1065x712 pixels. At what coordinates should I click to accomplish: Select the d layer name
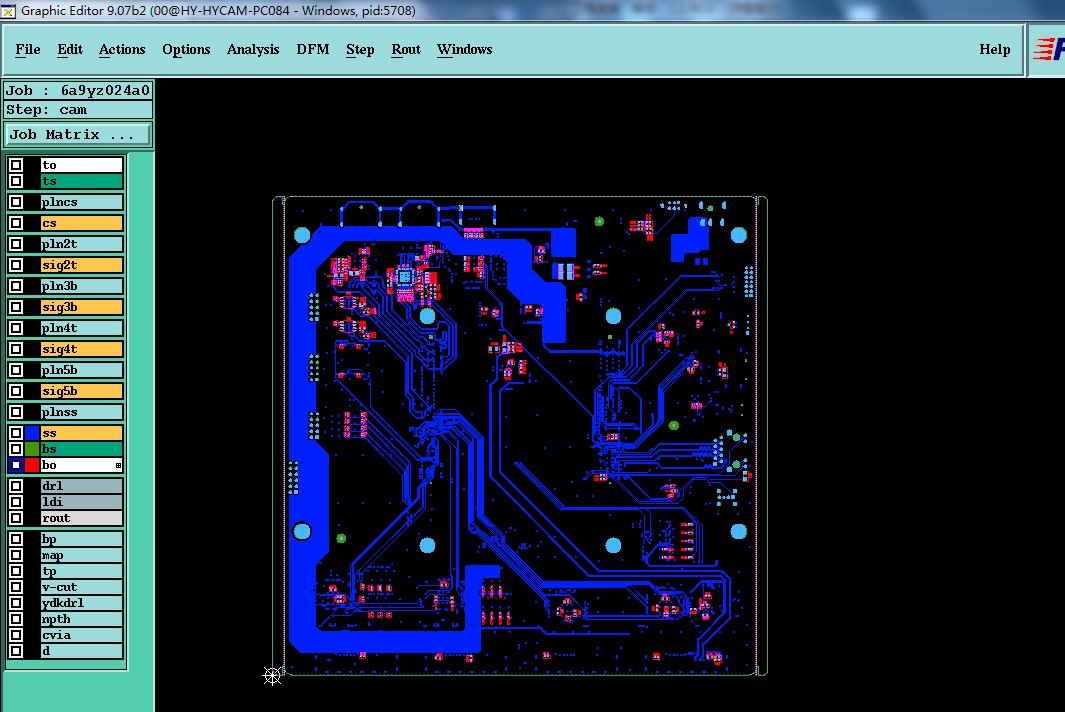point(82,652)
